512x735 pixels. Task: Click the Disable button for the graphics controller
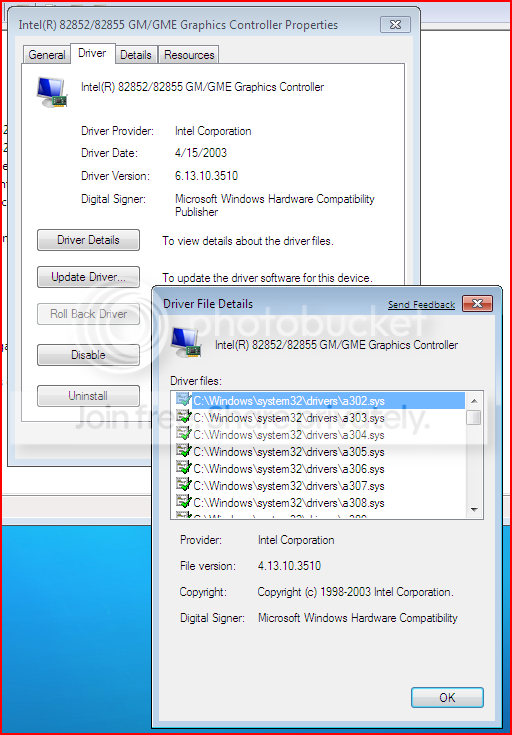88,355
